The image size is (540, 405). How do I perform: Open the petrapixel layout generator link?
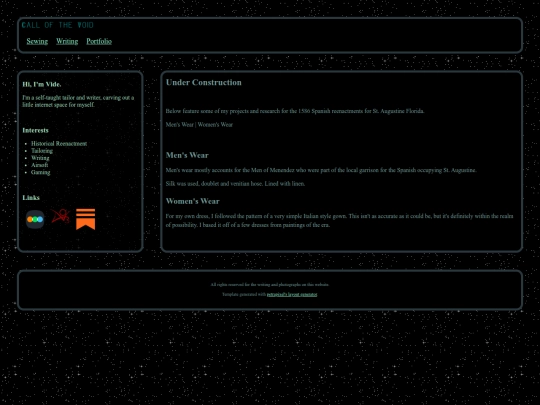coord(292,294)
